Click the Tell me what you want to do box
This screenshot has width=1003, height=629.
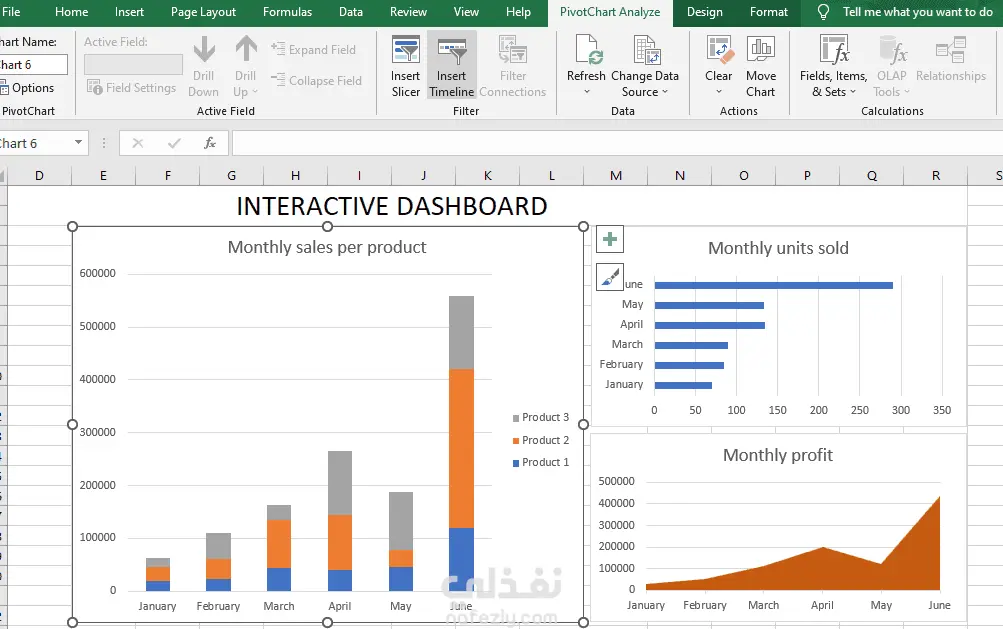coord(917,12)
